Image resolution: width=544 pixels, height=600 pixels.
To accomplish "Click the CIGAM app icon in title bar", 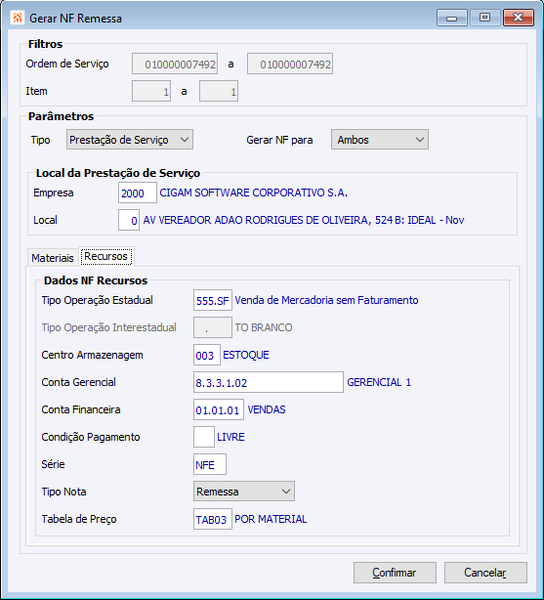I will pos(17,18).
